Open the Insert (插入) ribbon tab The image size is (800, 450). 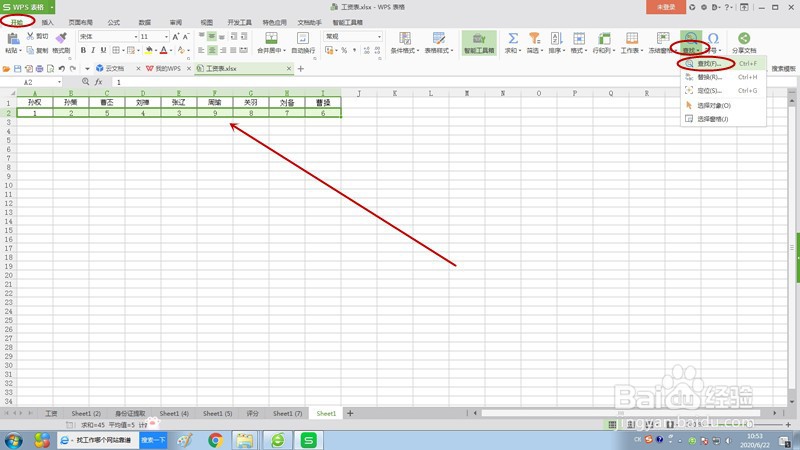click(x=47, y=22)
